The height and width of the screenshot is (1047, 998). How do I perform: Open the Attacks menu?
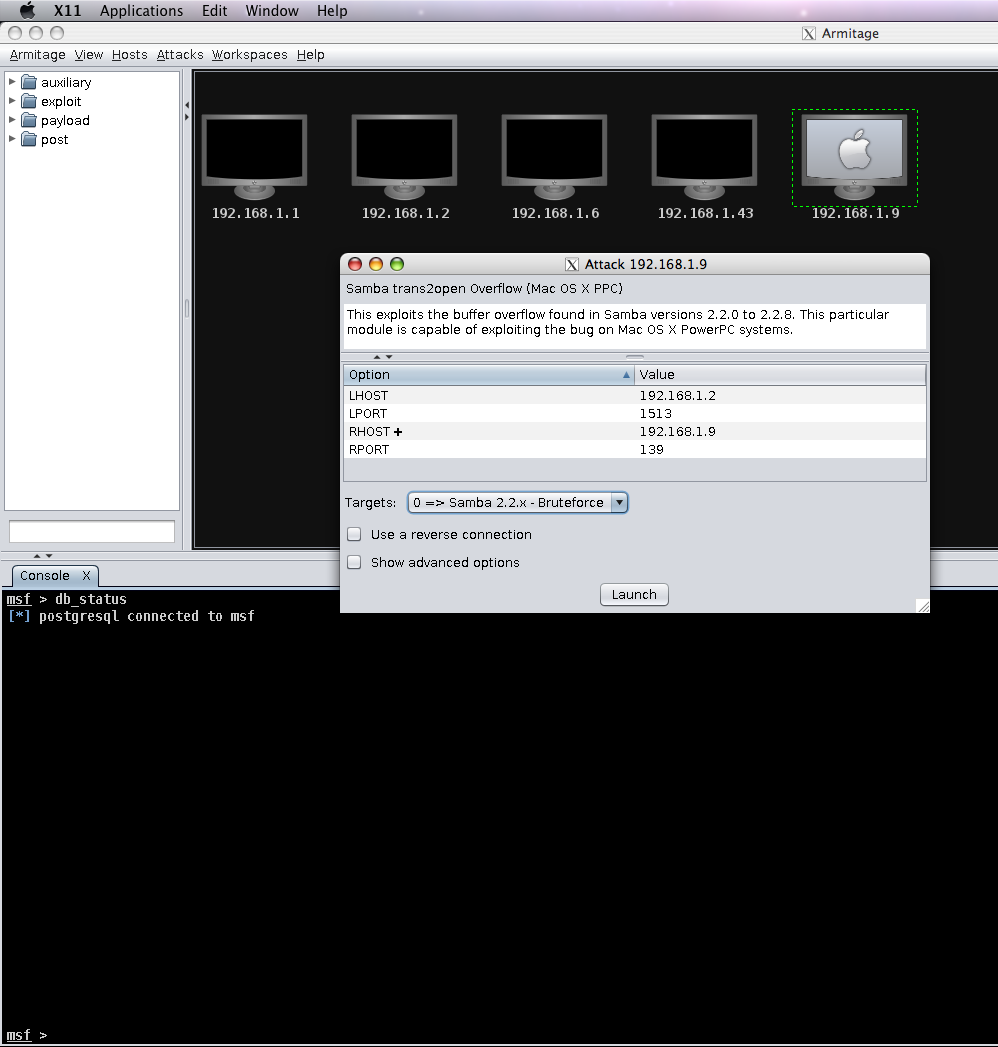coord(180,55)
